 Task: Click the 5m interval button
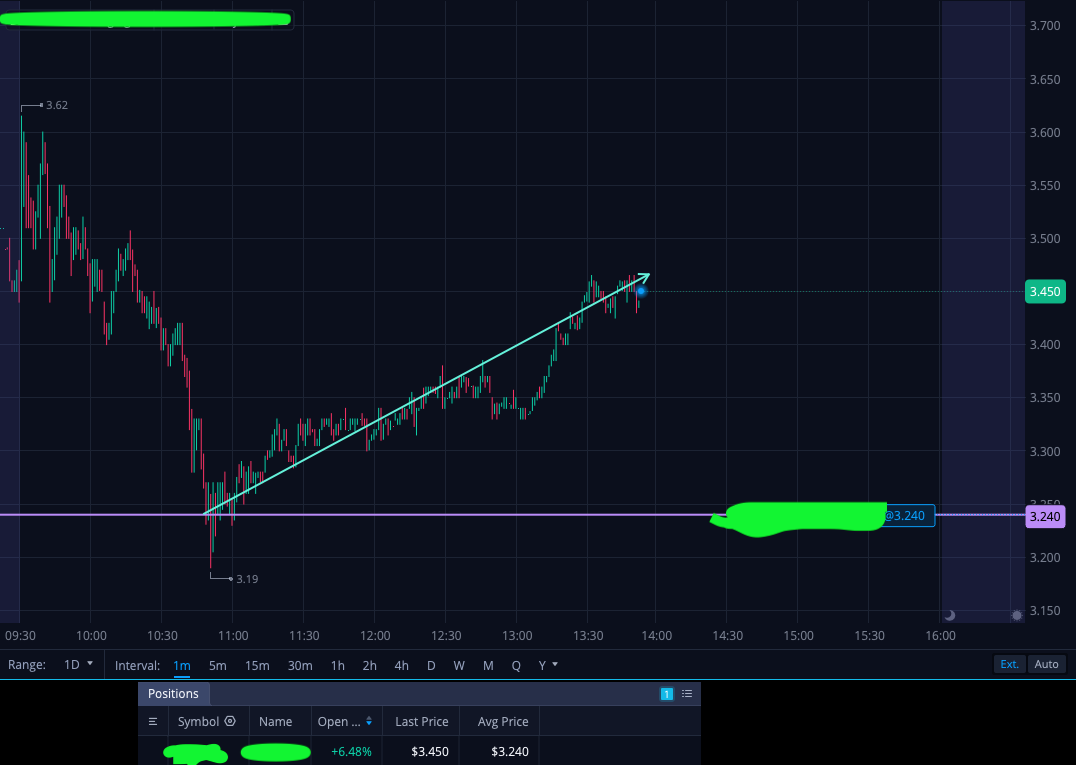pos(218,666)
